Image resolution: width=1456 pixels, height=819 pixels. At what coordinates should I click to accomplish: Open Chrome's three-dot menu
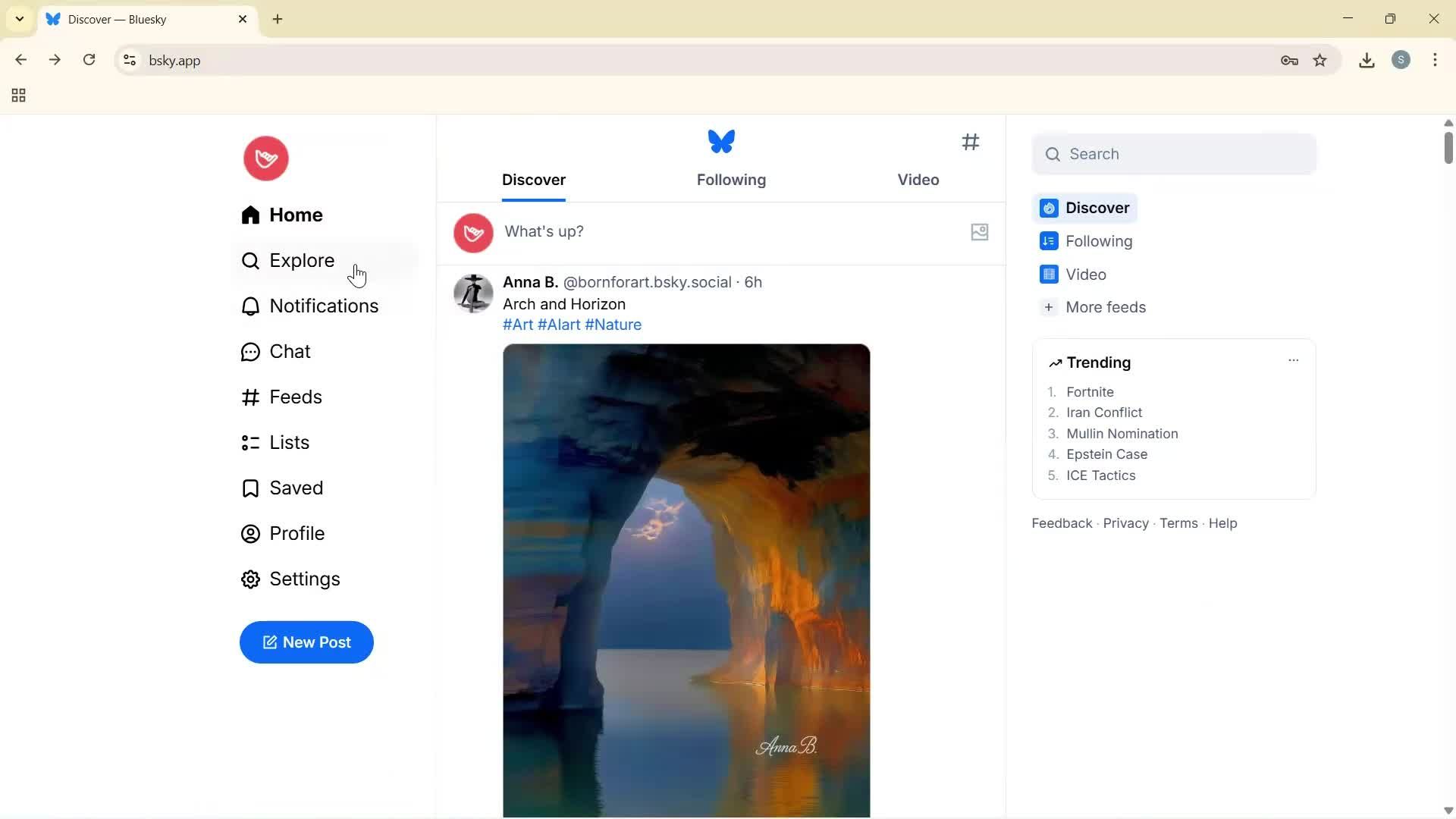(1436, 60)
